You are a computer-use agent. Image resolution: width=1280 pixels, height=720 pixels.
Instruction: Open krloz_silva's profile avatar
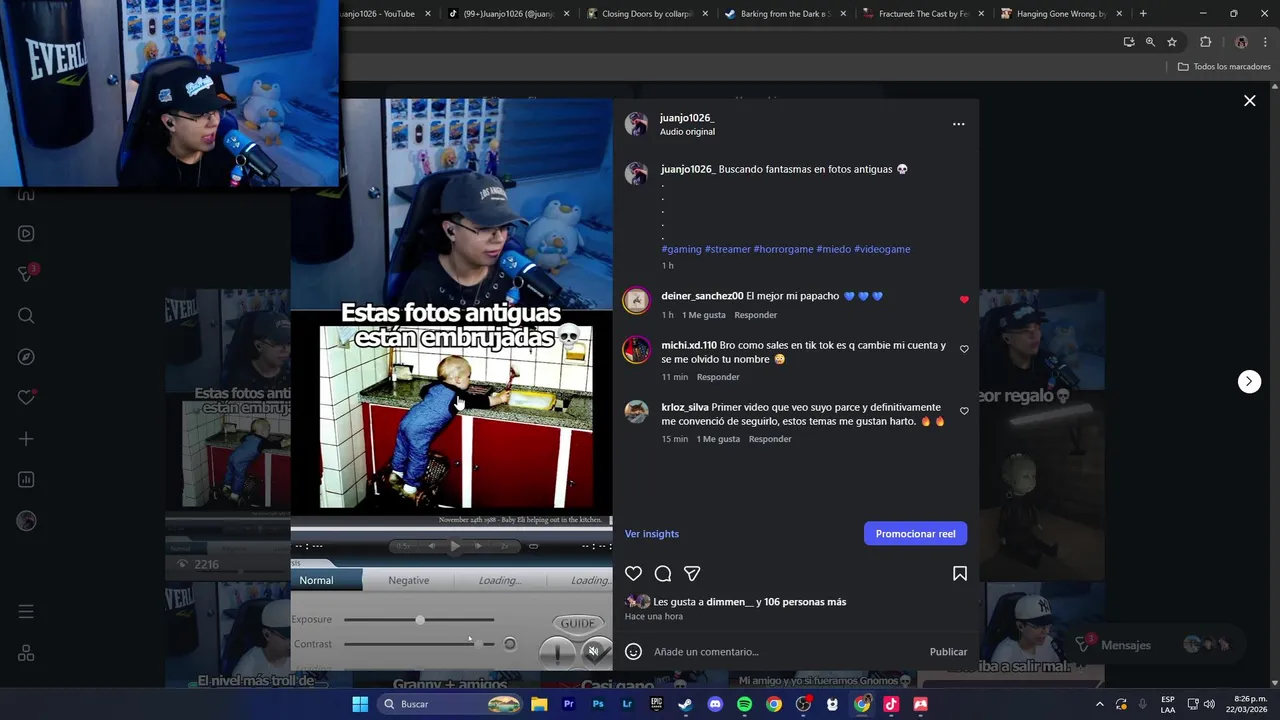click(637, 411)
